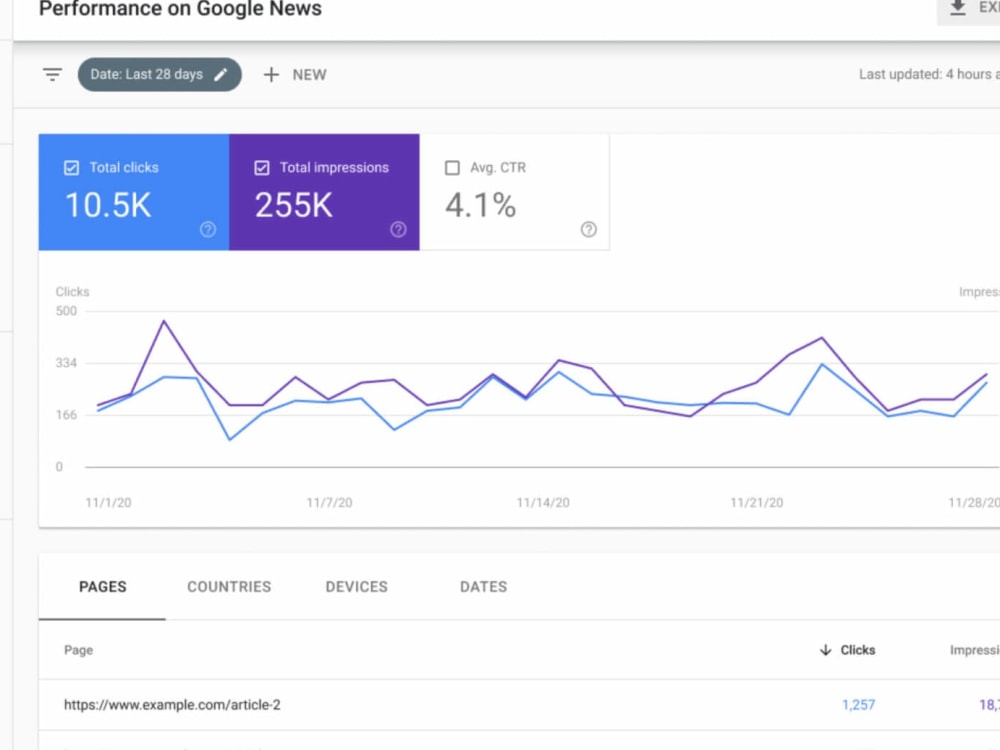Open the Dates tab
The image size is (1000, 750).
(483, 587)
